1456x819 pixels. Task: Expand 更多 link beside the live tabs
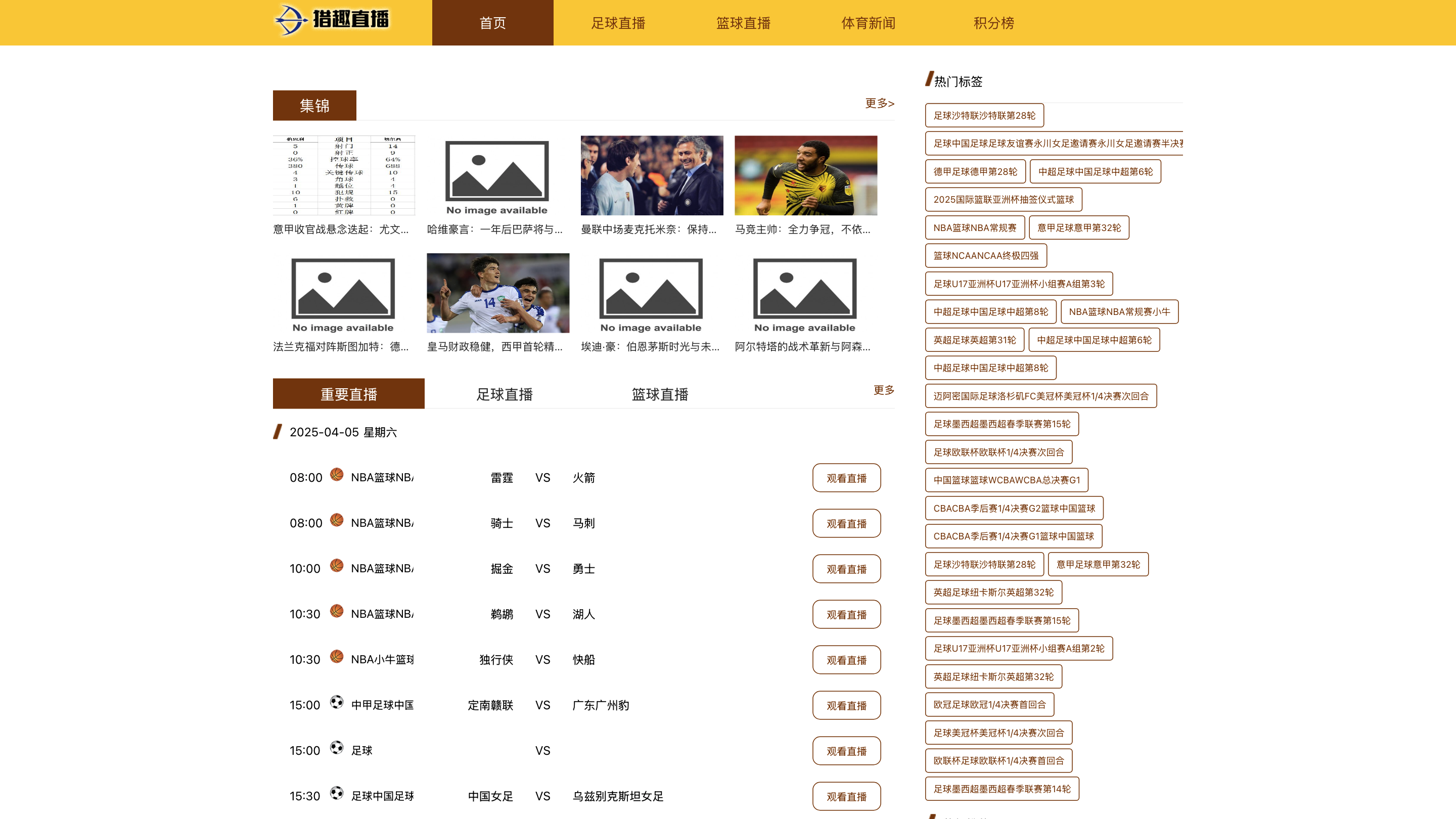tap(883, 390)
